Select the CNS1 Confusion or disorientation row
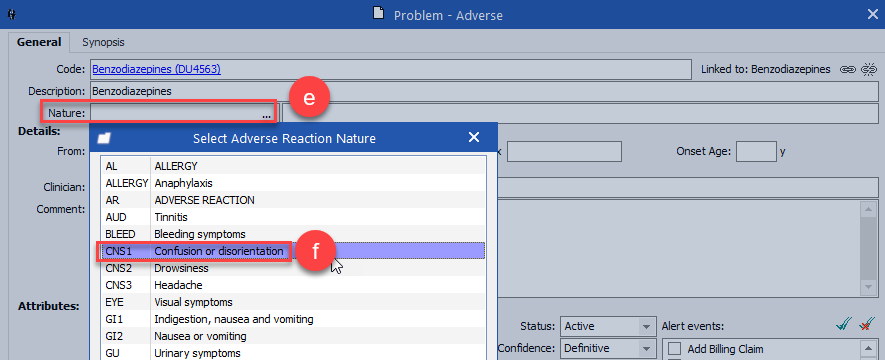The image size is (885, 360). pos(293,251)
